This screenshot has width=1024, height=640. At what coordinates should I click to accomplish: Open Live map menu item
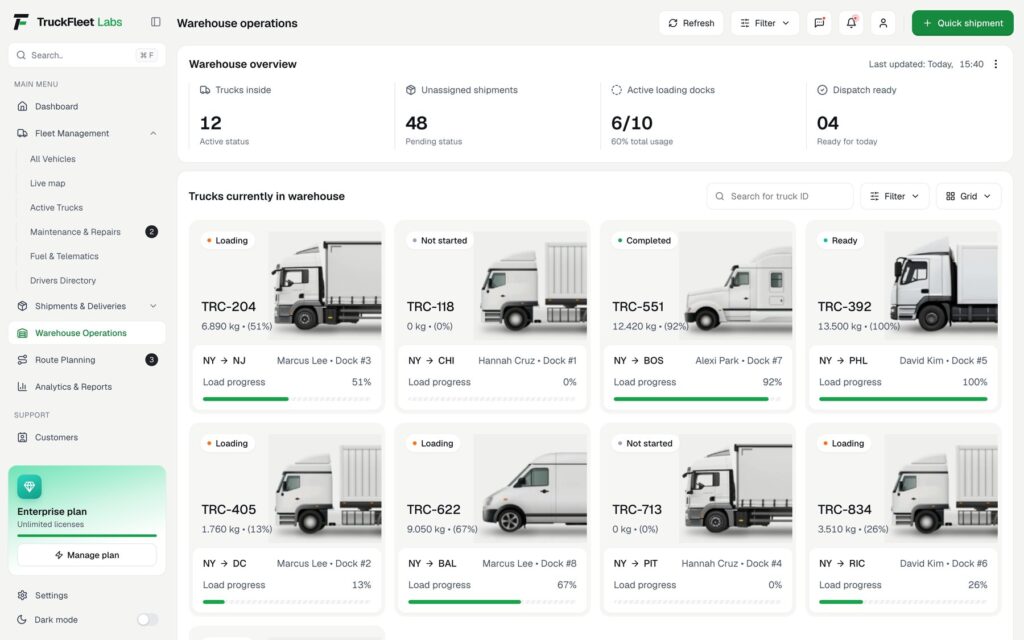pyautogui.click(x=48, y=184)
